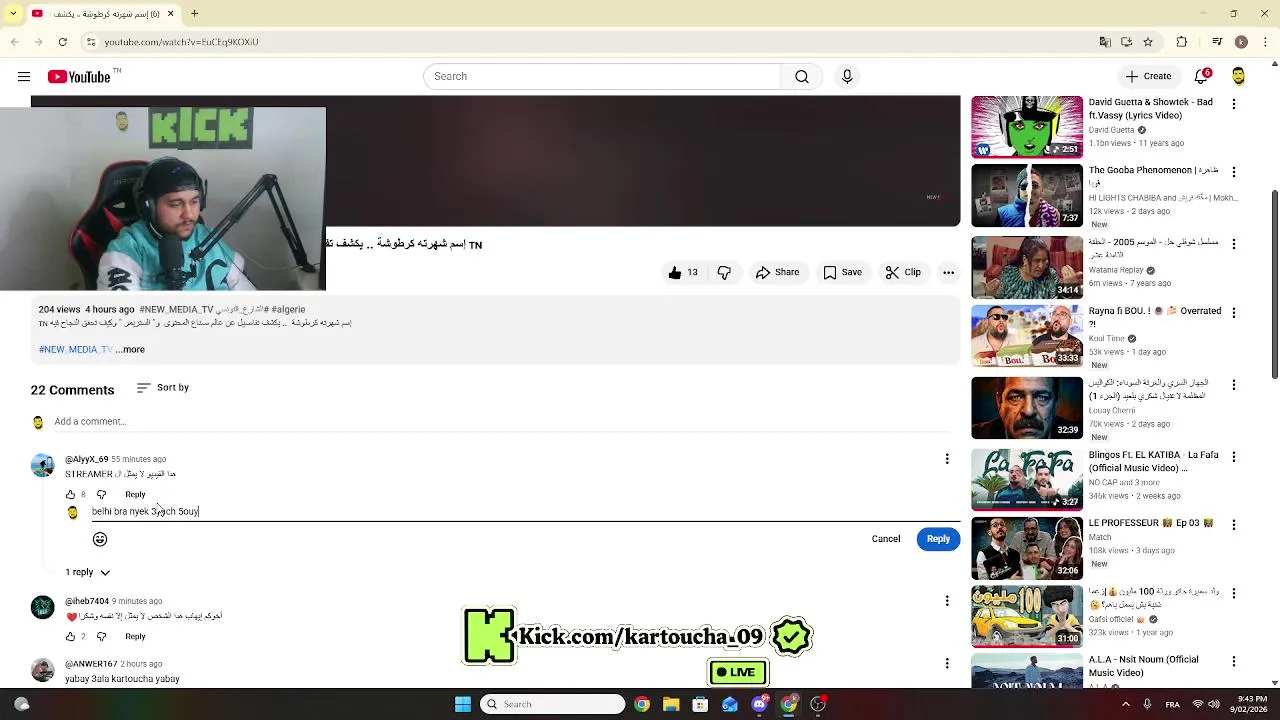Viewport: 1280px width, 720px height.
Task: Open the YouTube account avatar menu
Action: (1239, 76)
